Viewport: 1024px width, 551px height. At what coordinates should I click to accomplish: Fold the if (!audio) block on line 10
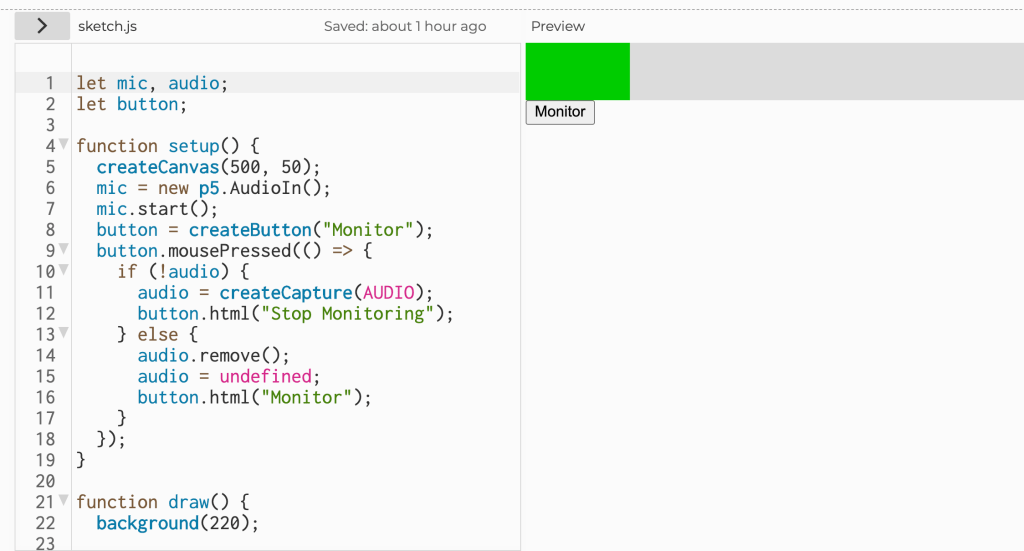click(64, 271)
